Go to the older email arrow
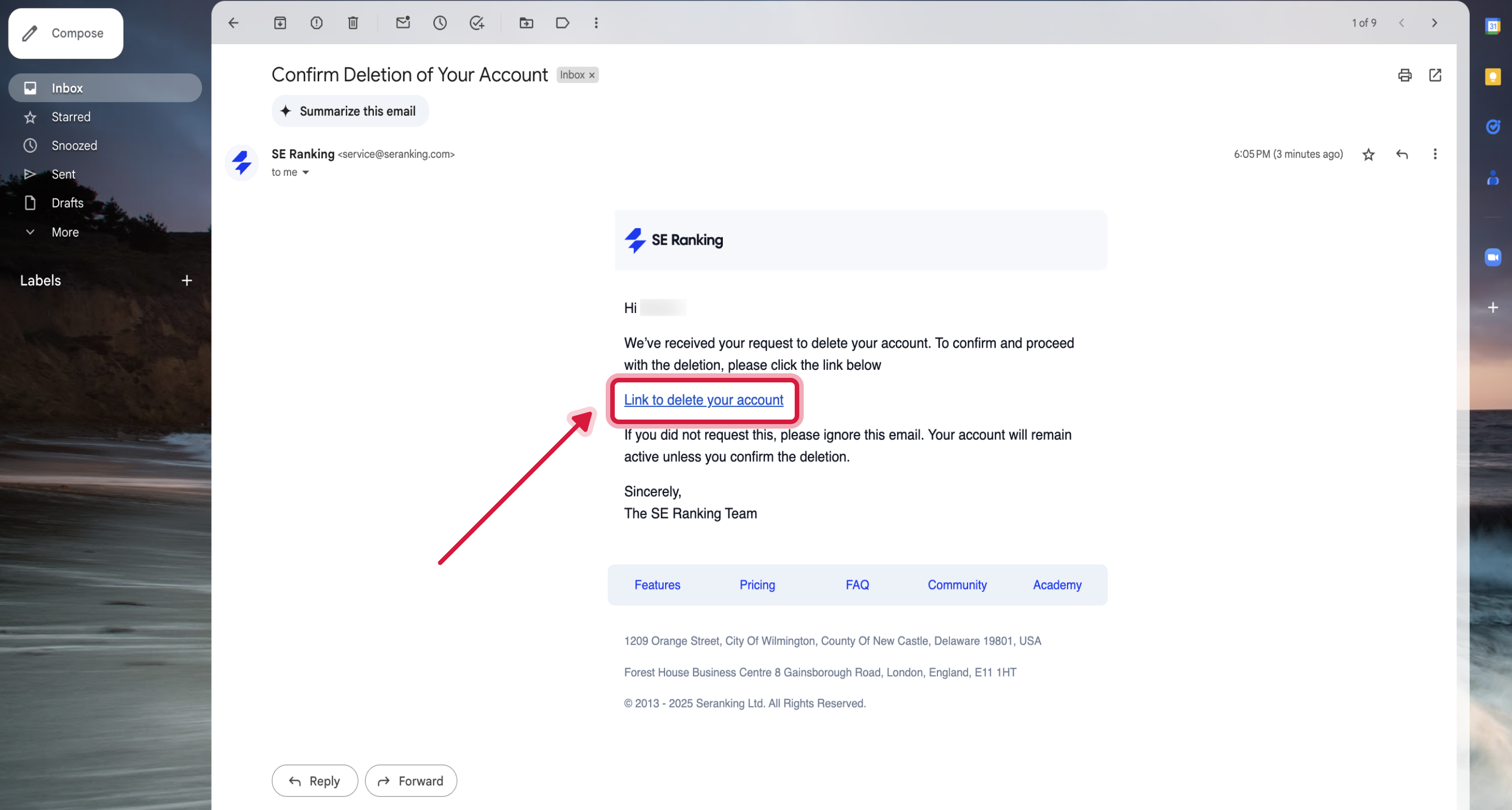Viewport: 1512px width, 810px height. coord(1435,23)
